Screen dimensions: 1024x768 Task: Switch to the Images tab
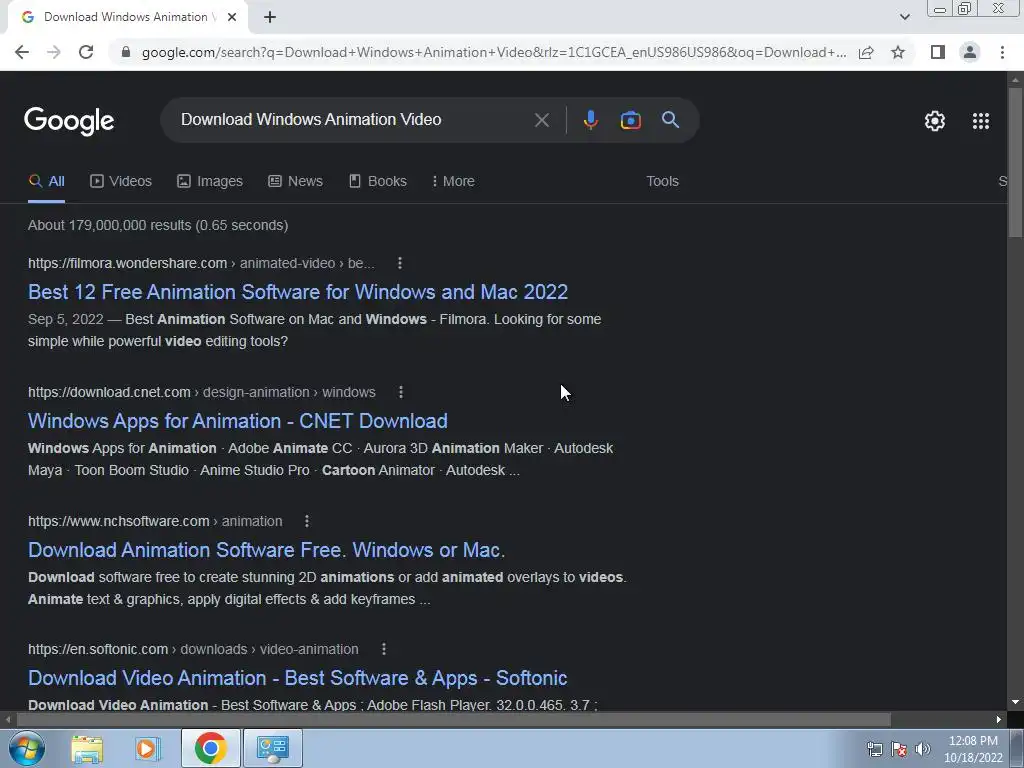click(210, 182)
